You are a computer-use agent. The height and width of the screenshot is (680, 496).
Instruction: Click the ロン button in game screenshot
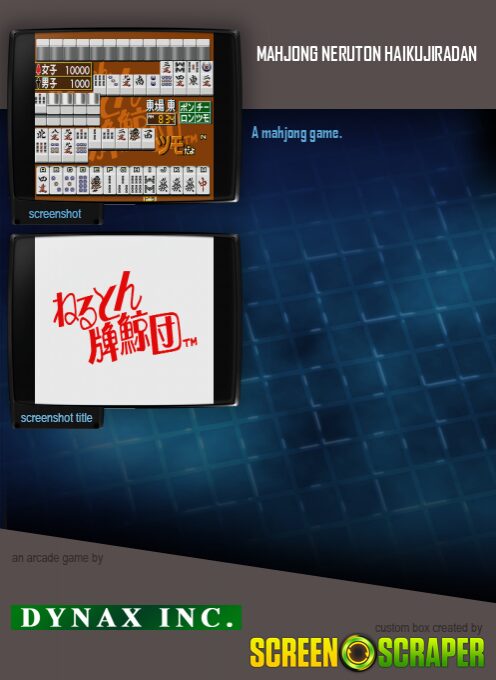tap(187, 118)
